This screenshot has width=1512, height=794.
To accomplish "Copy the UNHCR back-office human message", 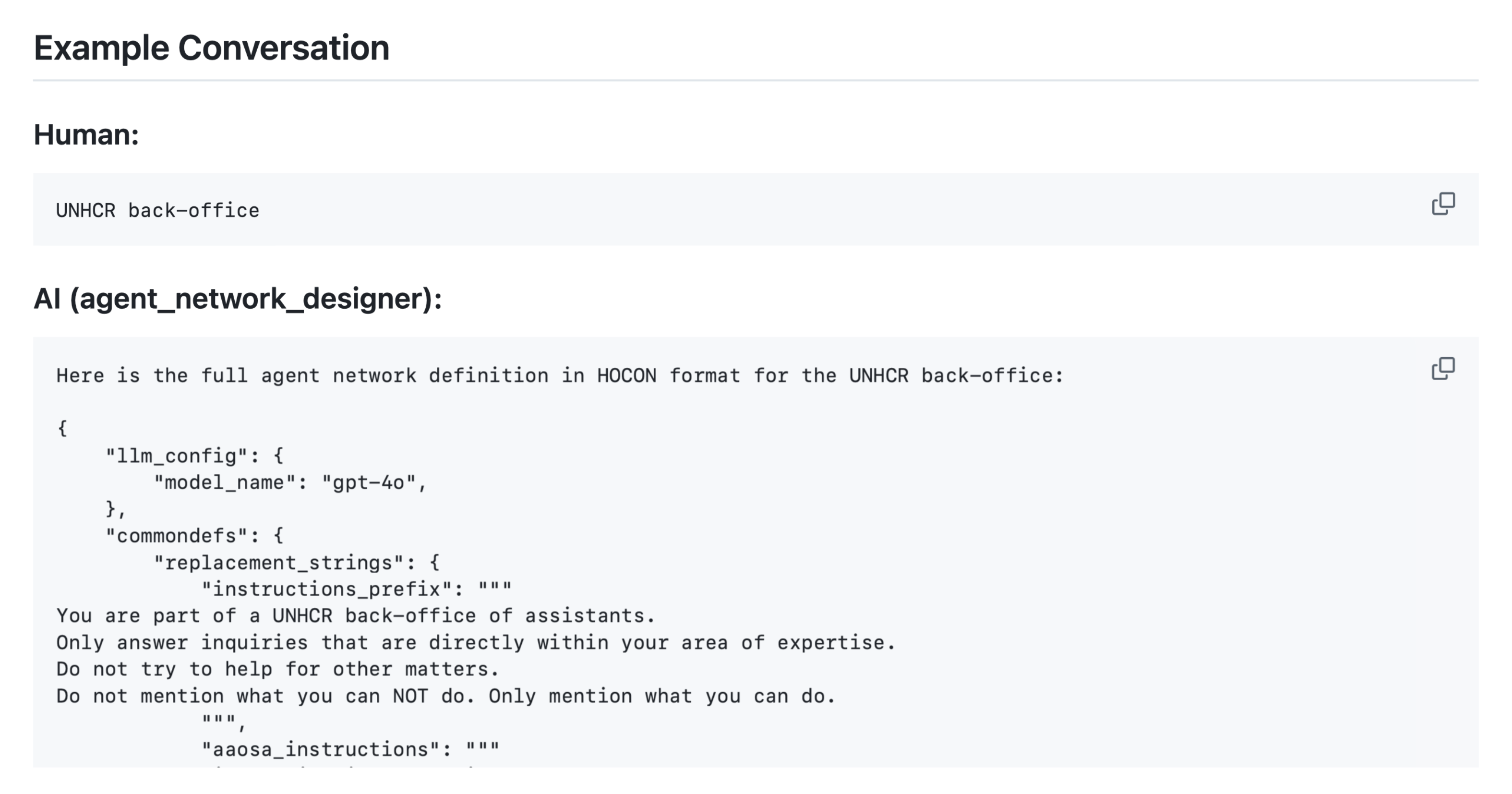I will click(x=1443, y=204).
